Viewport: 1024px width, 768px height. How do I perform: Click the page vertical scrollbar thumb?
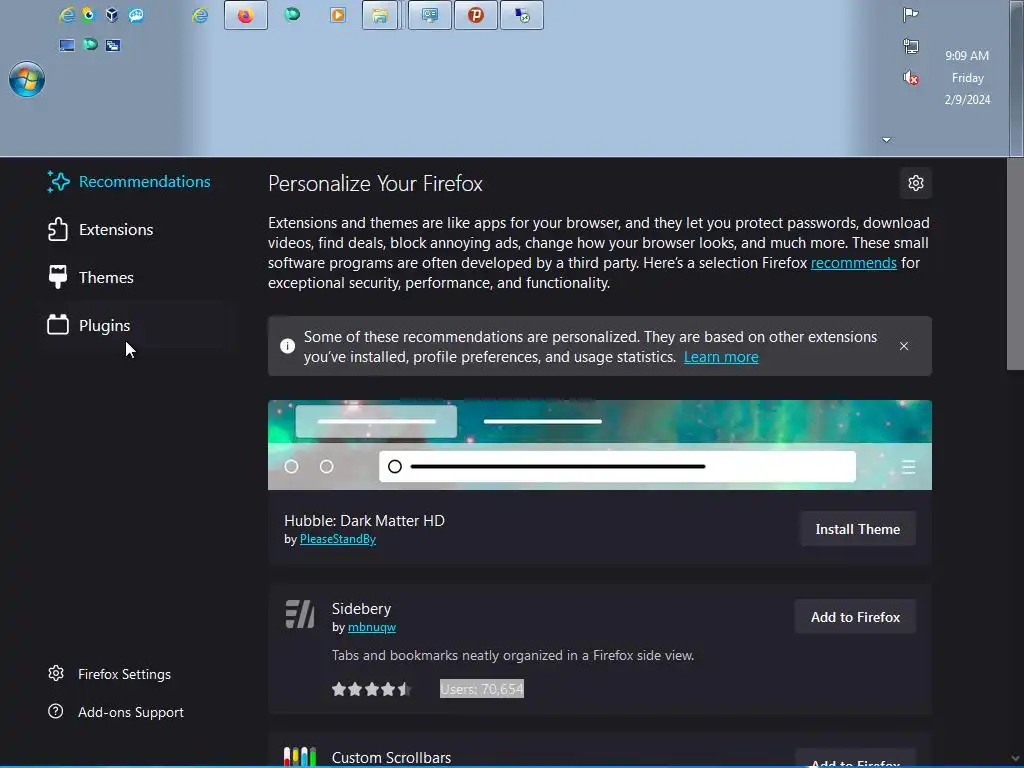1015,263
